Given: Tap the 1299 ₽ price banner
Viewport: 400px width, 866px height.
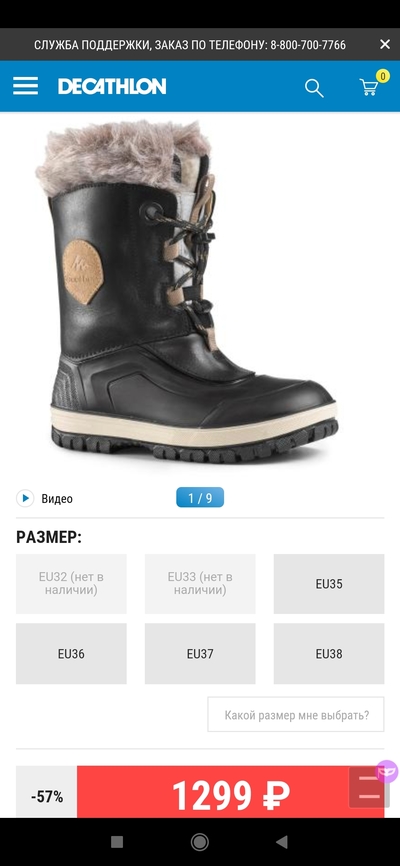Looking at the screenshot, I should point(230,792).
